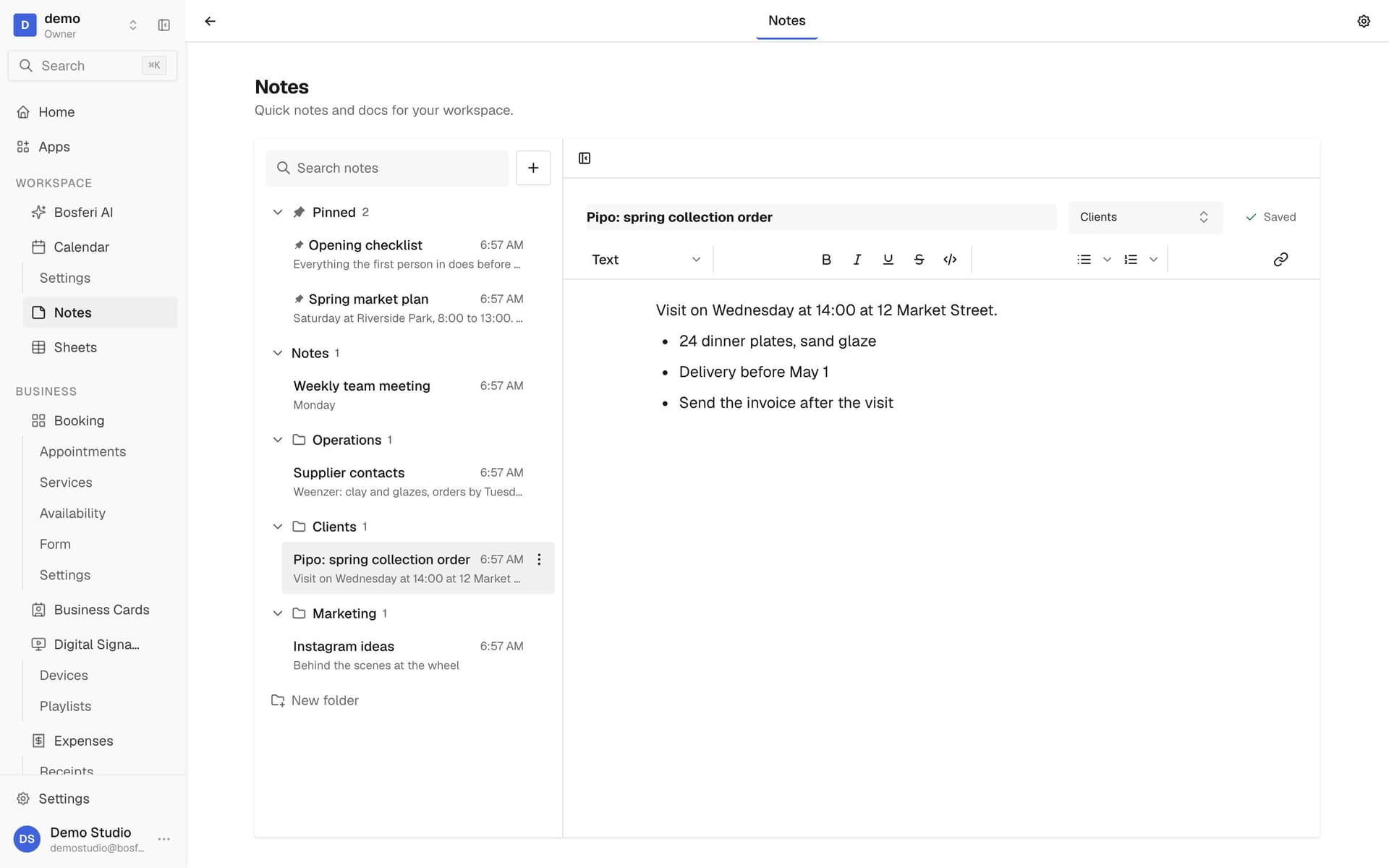
Task: Apply inline code formatting
Action: pyautogui.click(x=950, y=260)
